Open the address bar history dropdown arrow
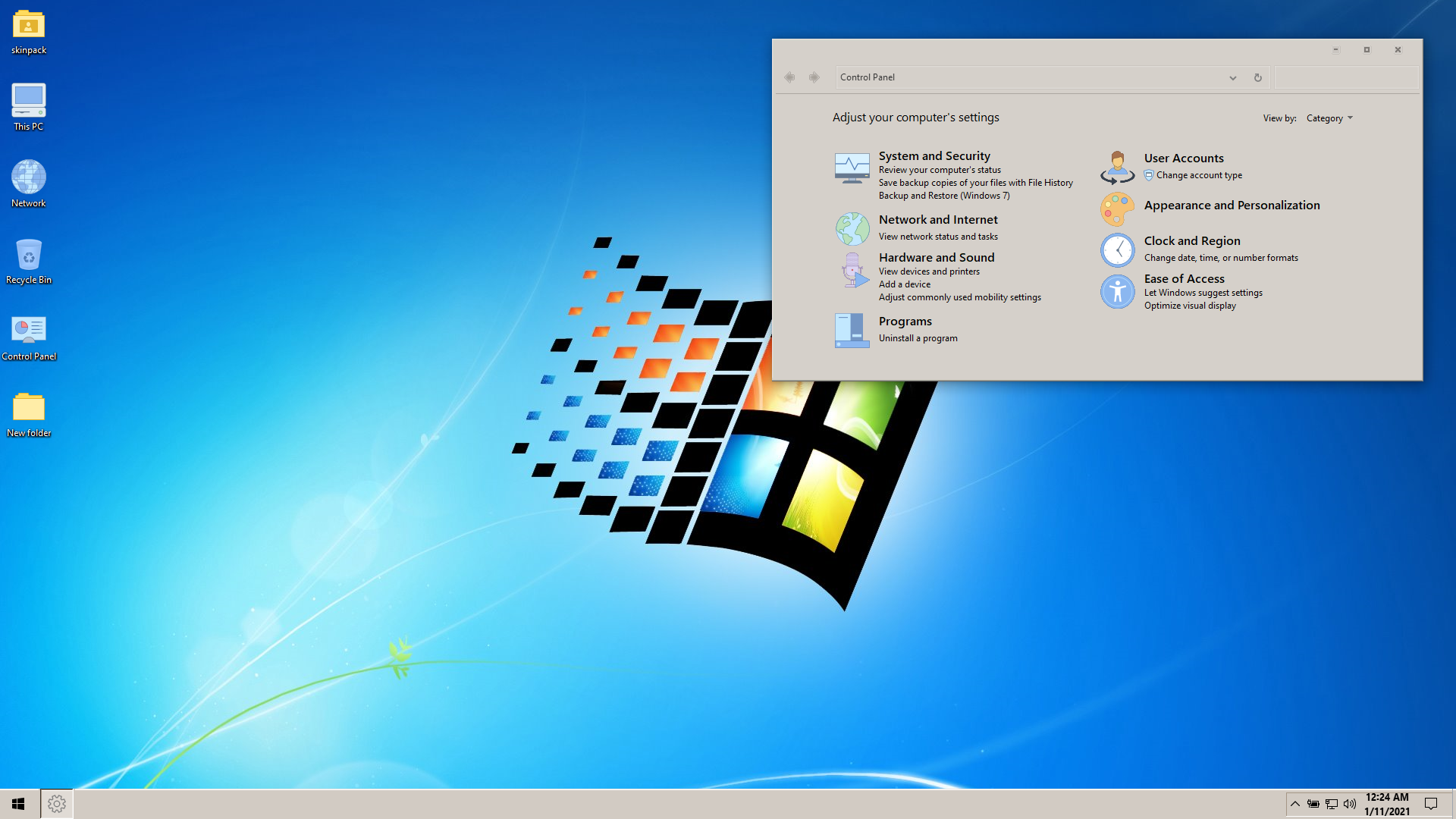 [x=1232, y=77]
